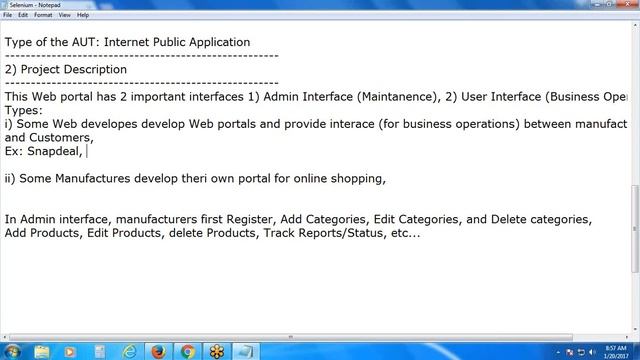The width and height of the screenshot is (640, 360).
Task: Open the Action Center flag icon
Action: tap(570, 352)
